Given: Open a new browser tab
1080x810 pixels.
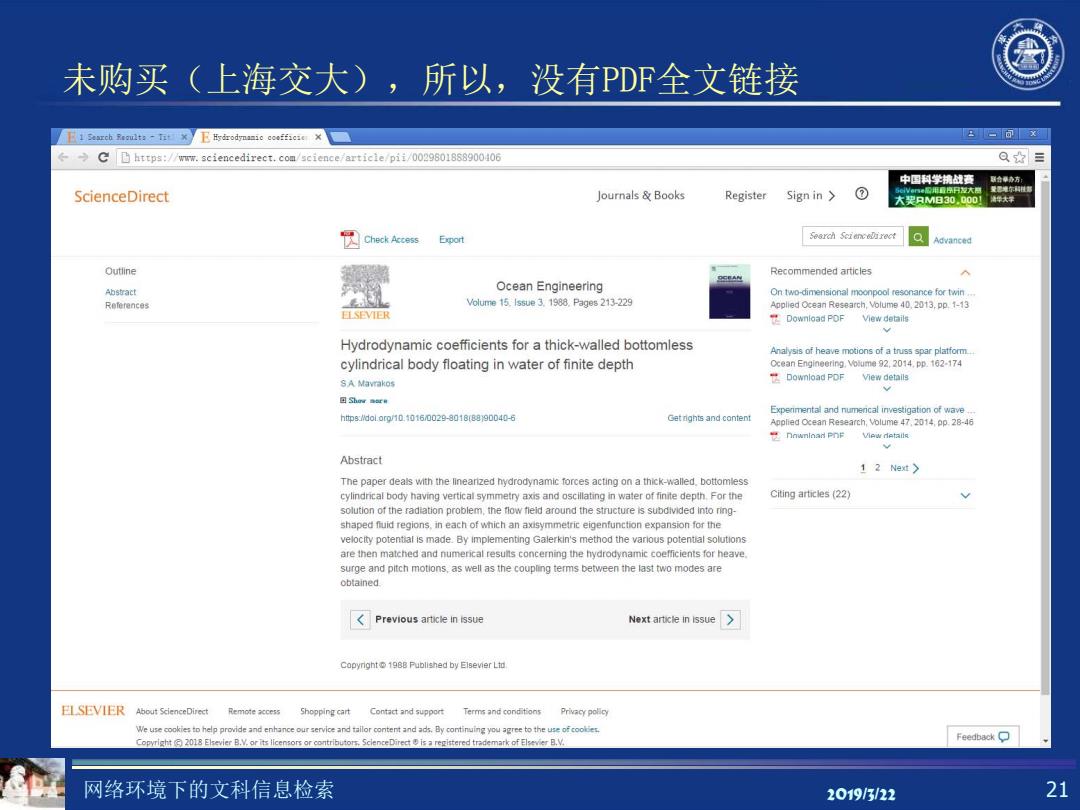Looking at the screenshot, I should 341,137.
